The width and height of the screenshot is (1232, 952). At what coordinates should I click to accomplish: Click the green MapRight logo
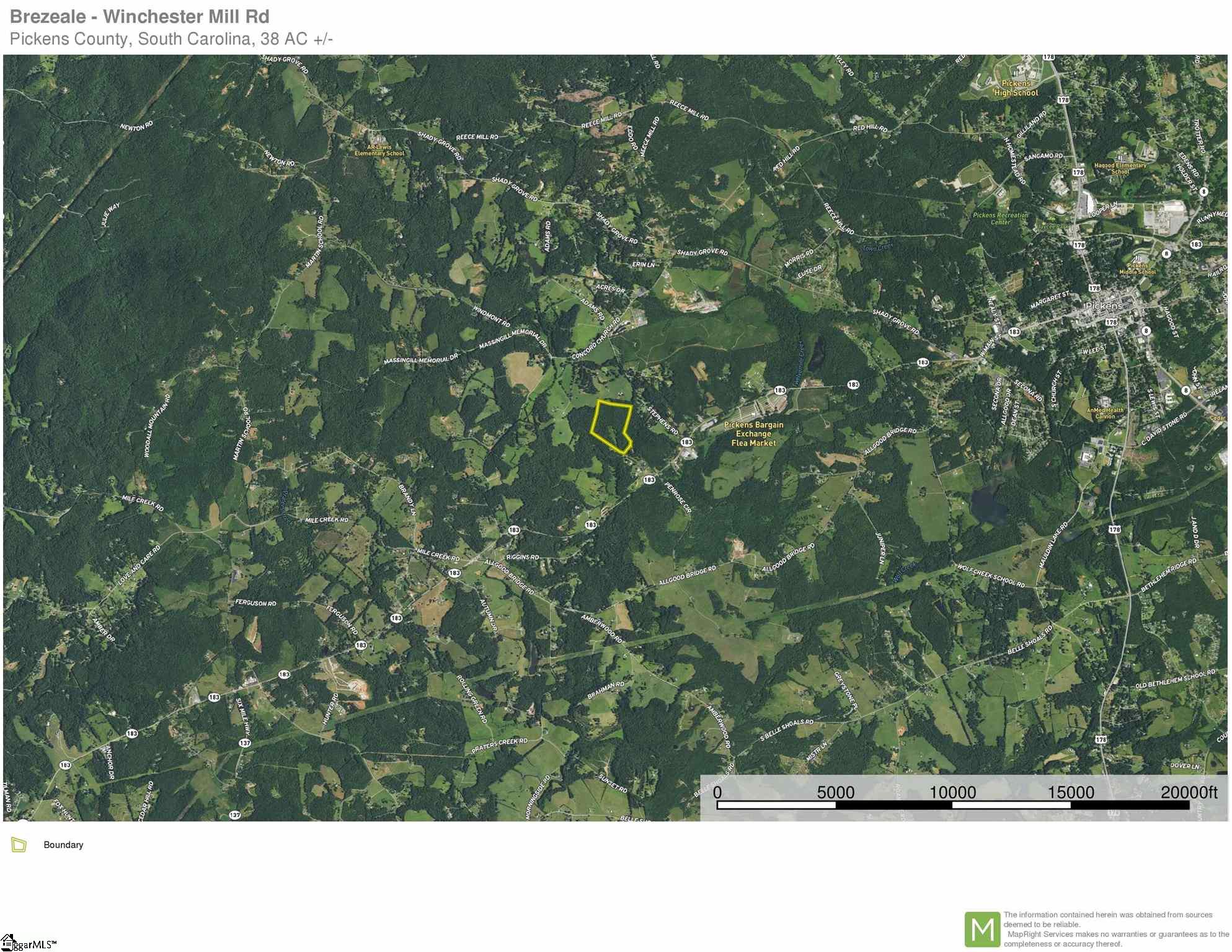(982, 929)
